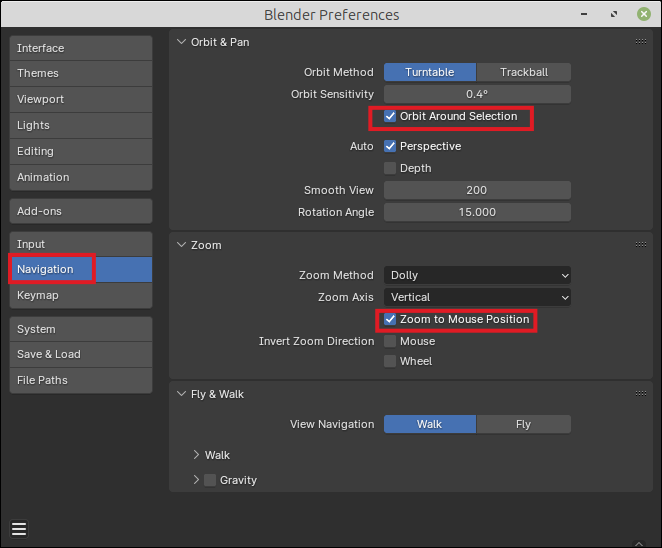Open the Zoom Method dropdown
Viewport: 662px width, 548px height.
pos(477,275)
